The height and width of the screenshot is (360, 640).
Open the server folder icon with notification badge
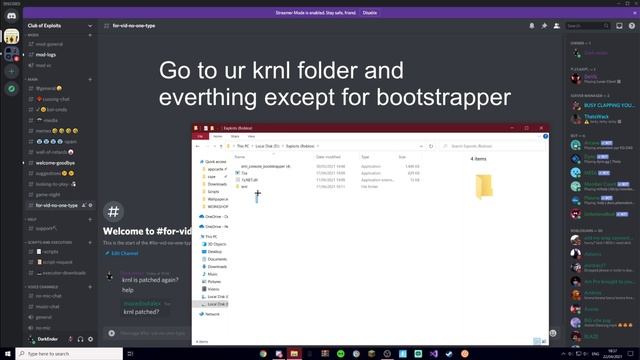point(11,54)
